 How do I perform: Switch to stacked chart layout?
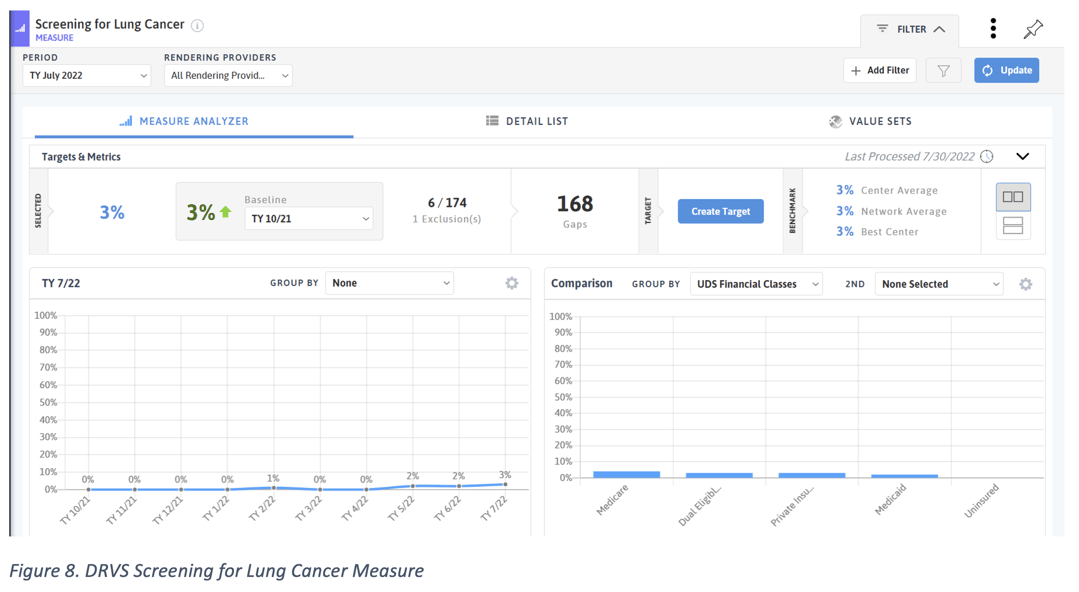pyautogui.click(x=1013, y=226)
